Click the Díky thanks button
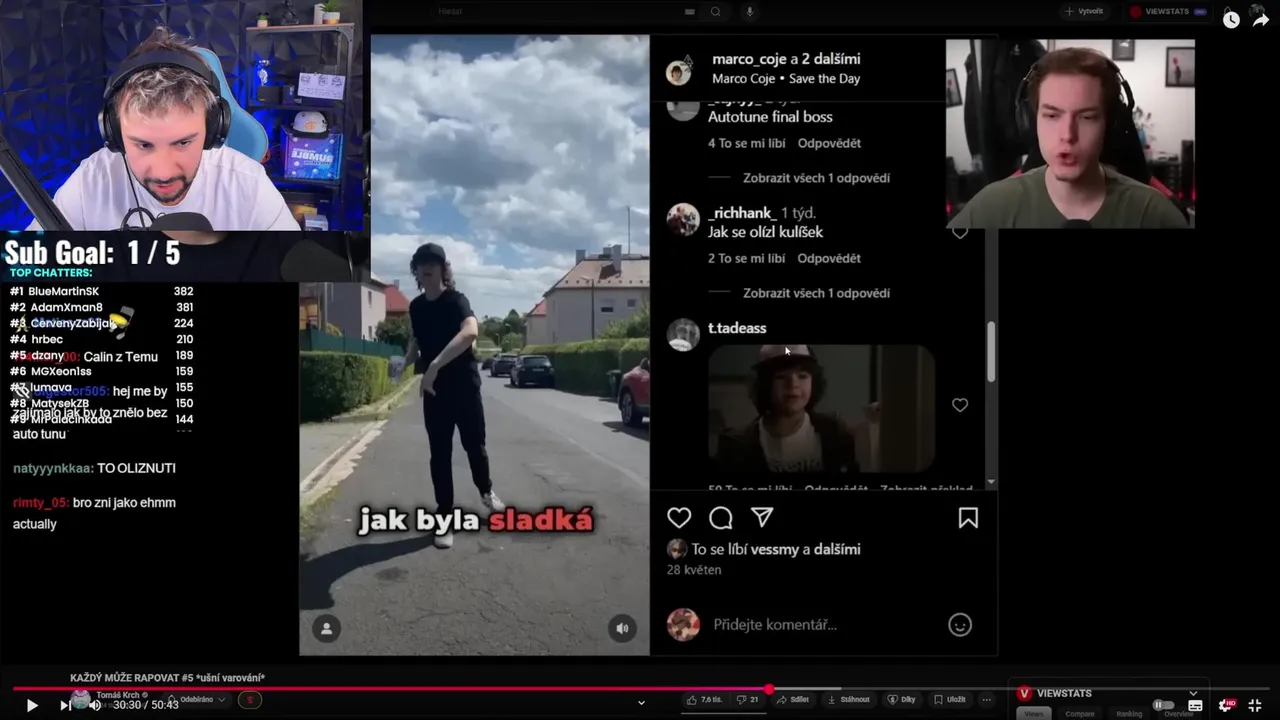Screen dimensions: 1280x720 click(x=901, y=700)
